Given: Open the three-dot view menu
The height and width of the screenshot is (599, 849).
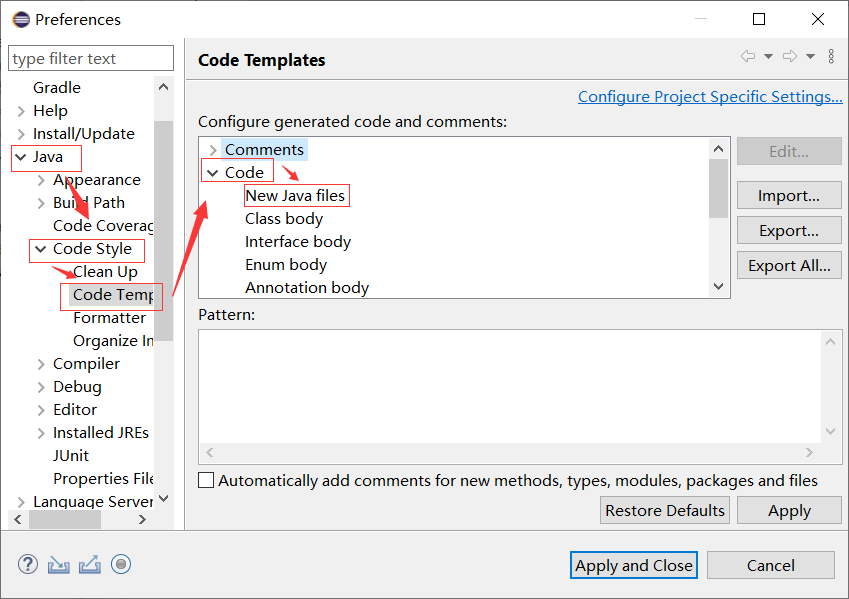Looking at the screenshot, I should pos(831,56).
